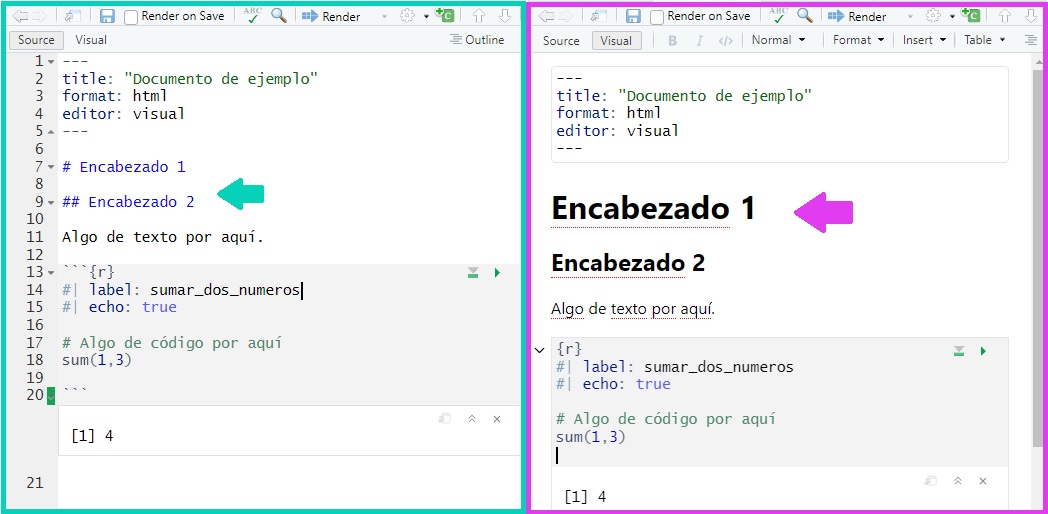Collapse the output with double chevron in right pane

(957, 481)
